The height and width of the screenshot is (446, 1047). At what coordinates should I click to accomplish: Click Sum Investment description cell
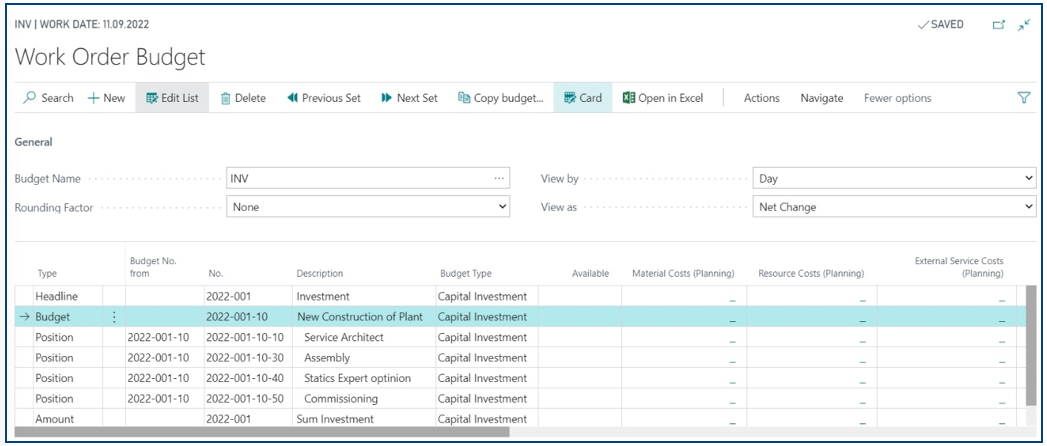(364, 419)
